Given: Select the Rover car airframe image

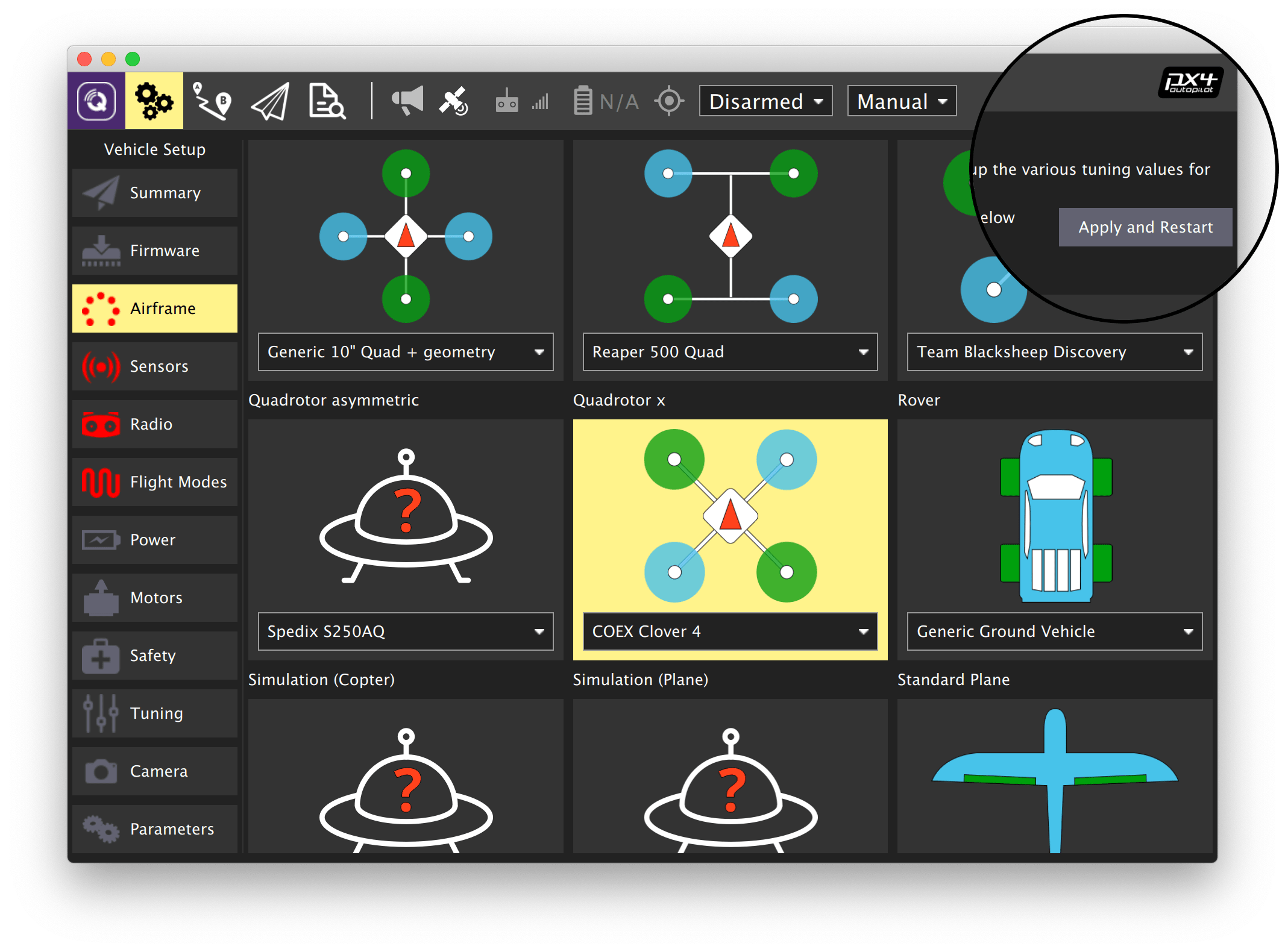Looking at the screenshot, I should point(1055,515).
